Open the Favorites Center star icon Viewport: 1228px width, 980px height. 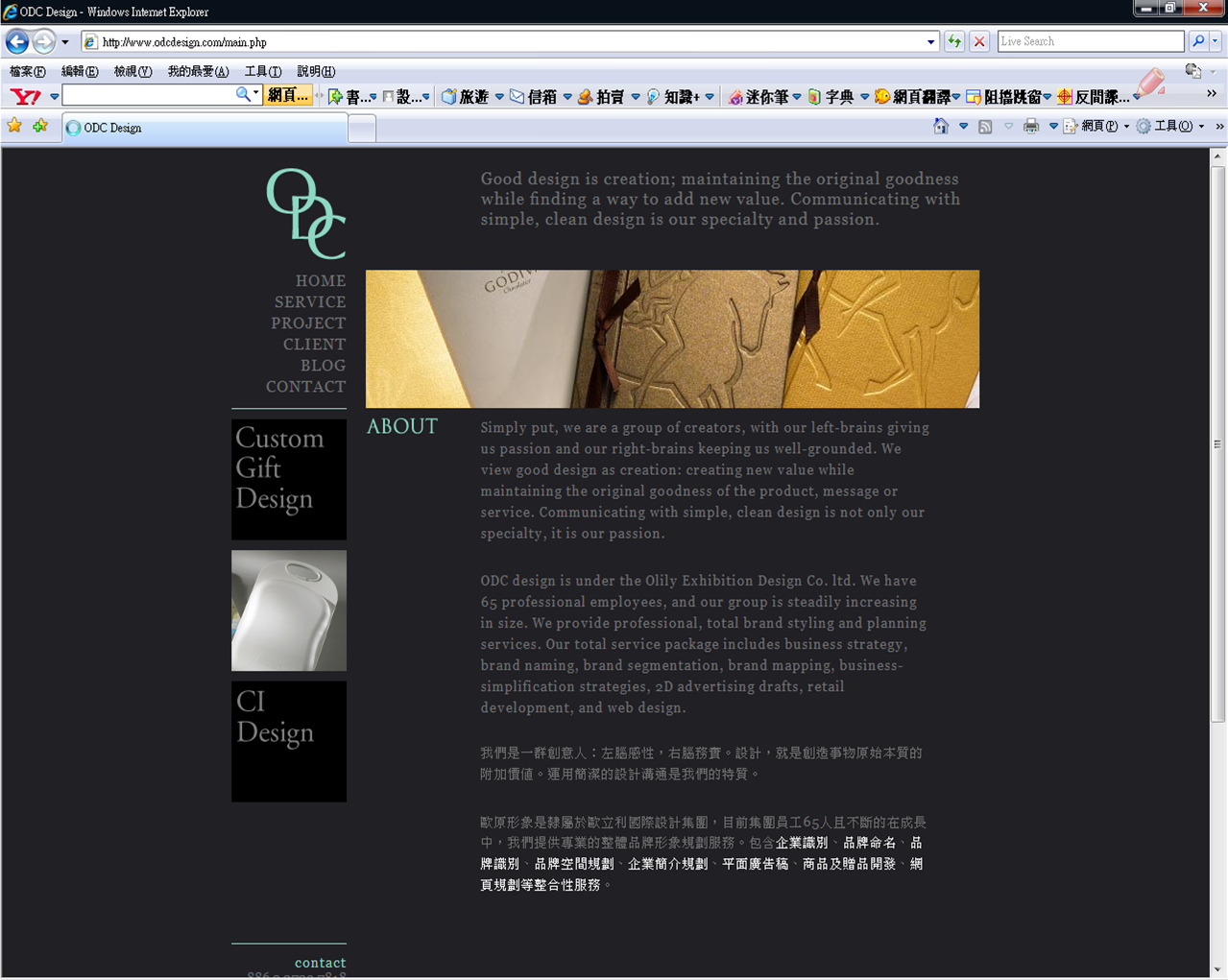14,127
